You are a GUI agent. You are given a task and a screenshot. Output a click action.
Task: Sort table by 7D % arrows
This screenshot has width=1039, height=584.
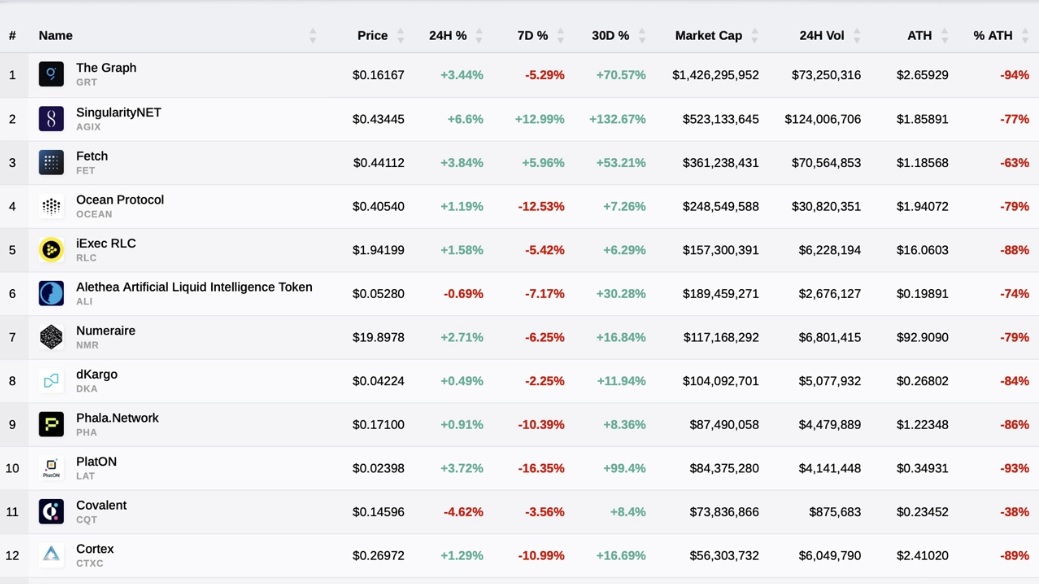click(561, 36)
